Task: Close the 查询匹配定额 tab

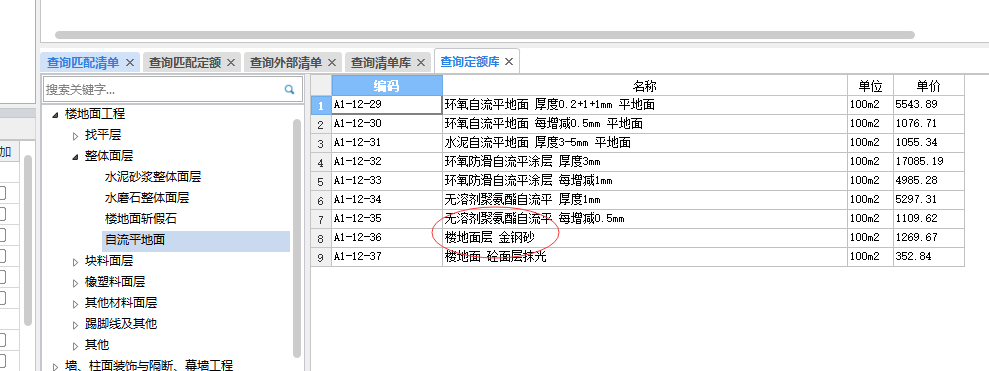Action: click(x=231, y=62)
